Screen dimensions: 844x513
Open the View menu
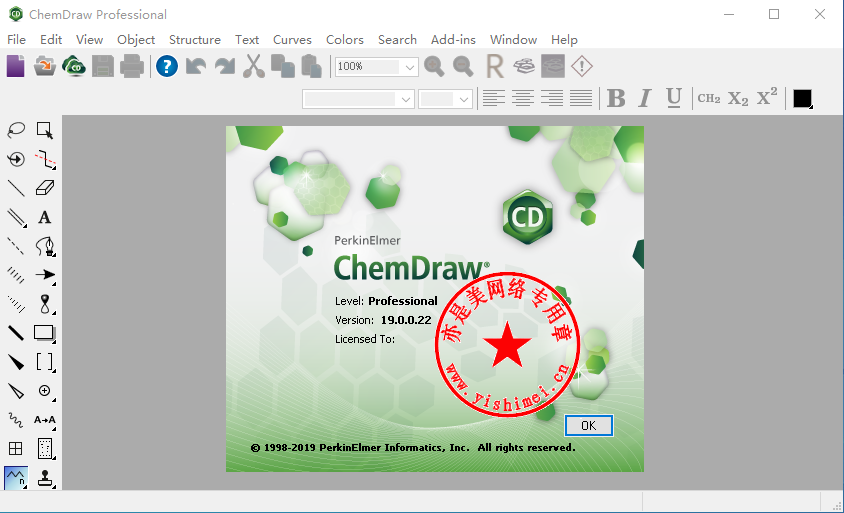coord(89,40)
